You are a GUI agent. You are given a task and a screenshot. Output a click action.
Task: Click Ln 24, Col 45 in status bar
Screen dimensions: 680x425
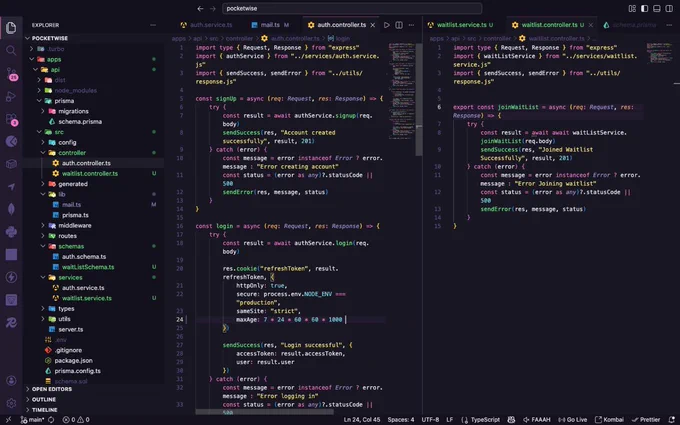coord(362,419)
